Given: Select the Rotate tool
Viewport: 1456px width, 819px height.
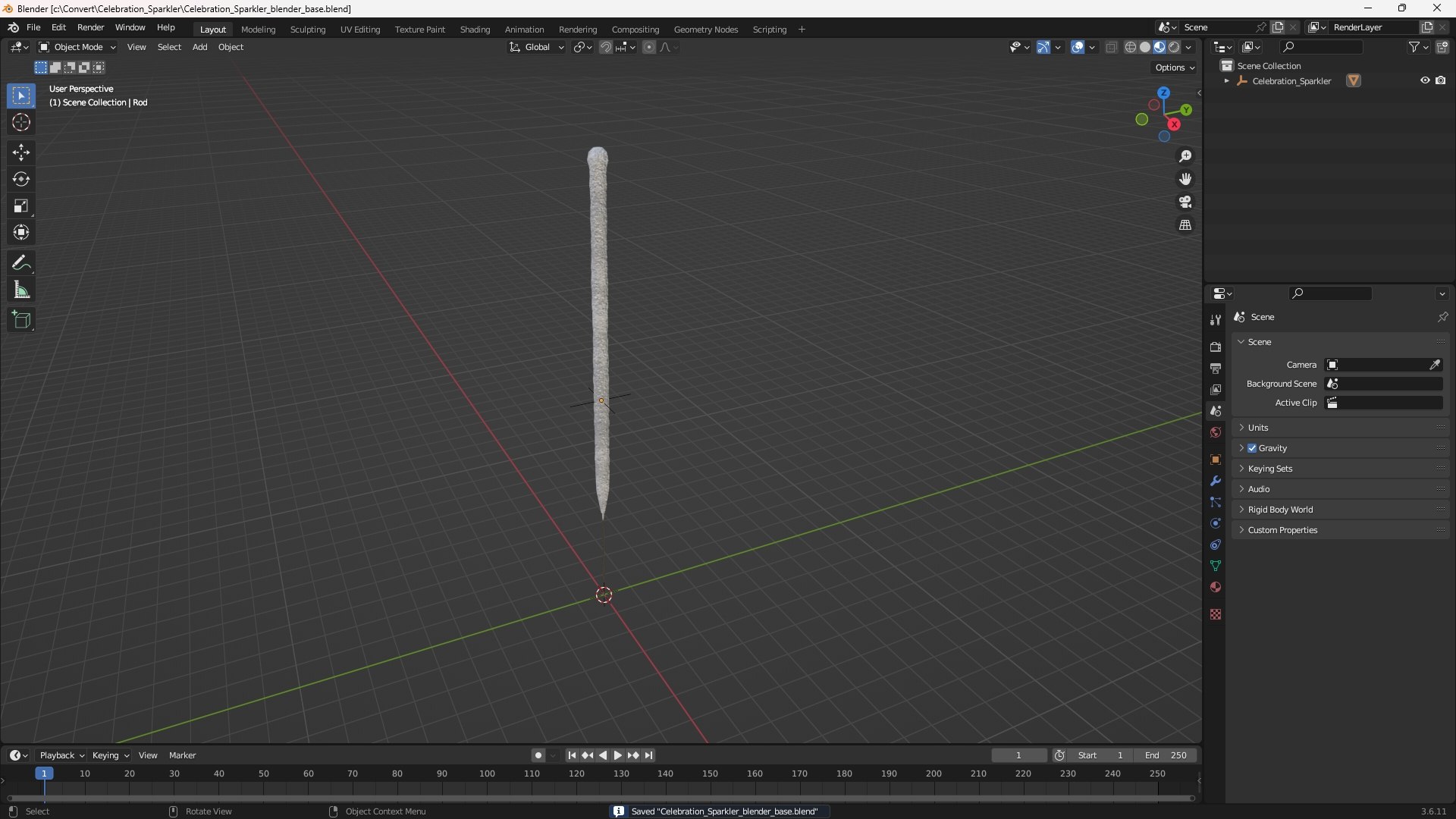Looking at the screenshot, I should [21, 179].
